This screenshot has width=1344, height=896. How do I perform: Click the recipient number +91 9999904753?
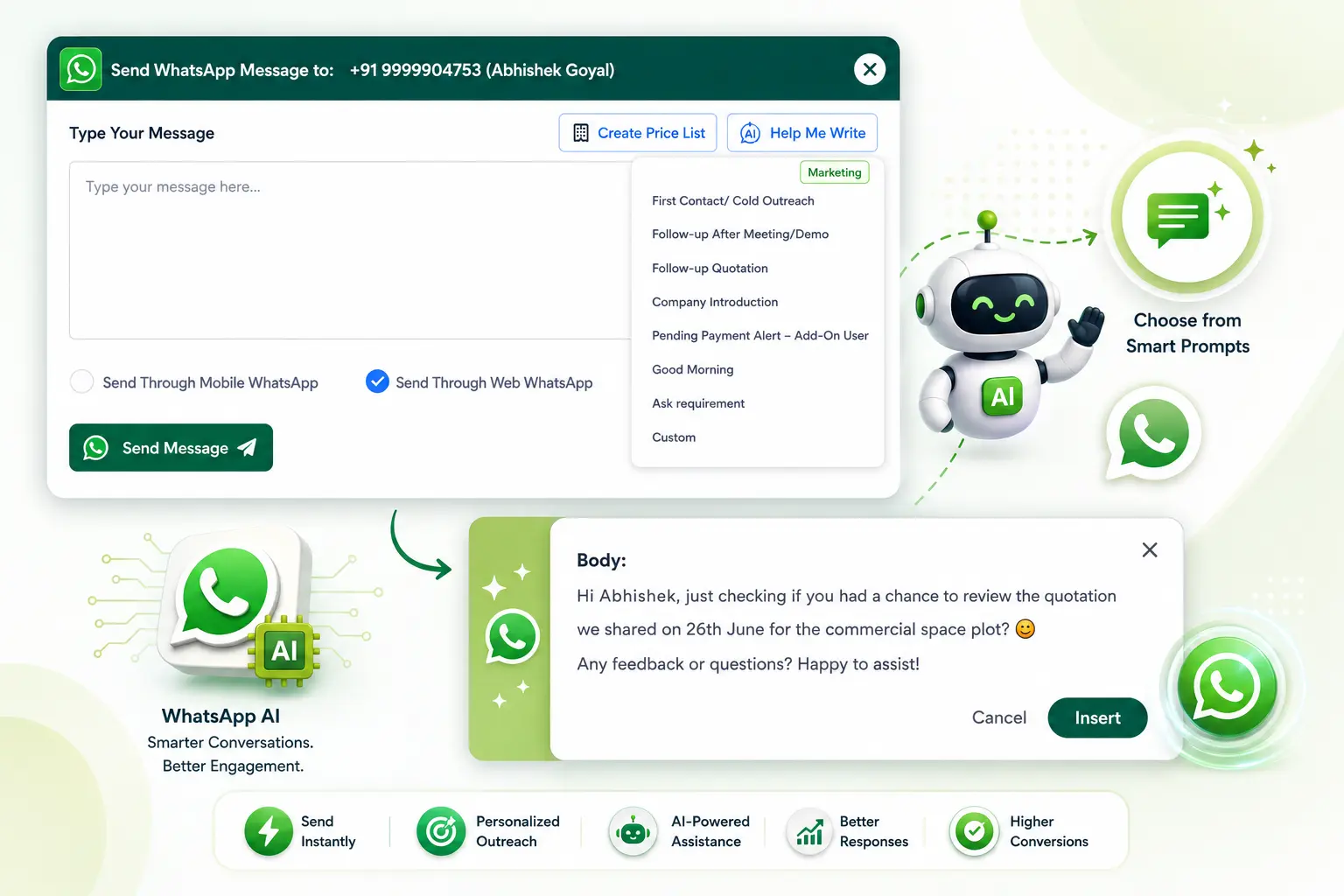(x=416, y=70)
